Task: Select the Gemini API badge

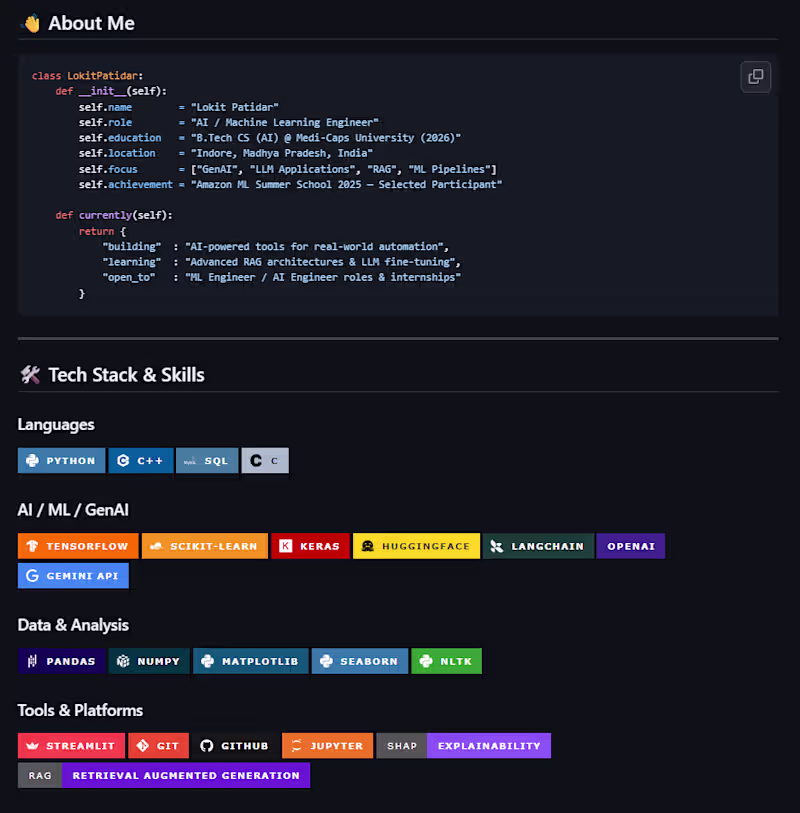Action: pos(73,576)
